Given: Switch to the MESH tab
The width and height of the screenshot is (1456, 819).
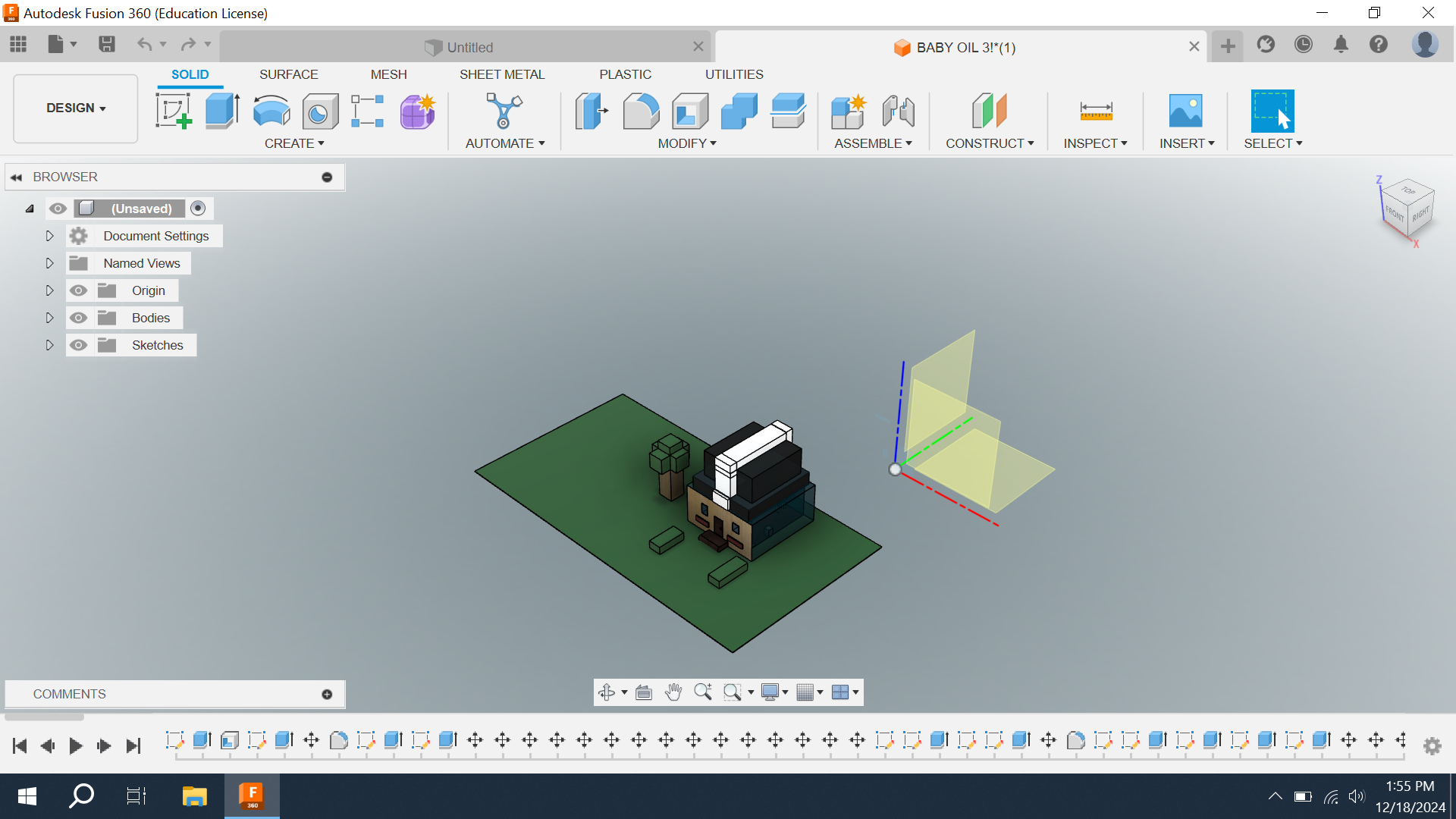Looking at the screenshot, I should (388, 74).
